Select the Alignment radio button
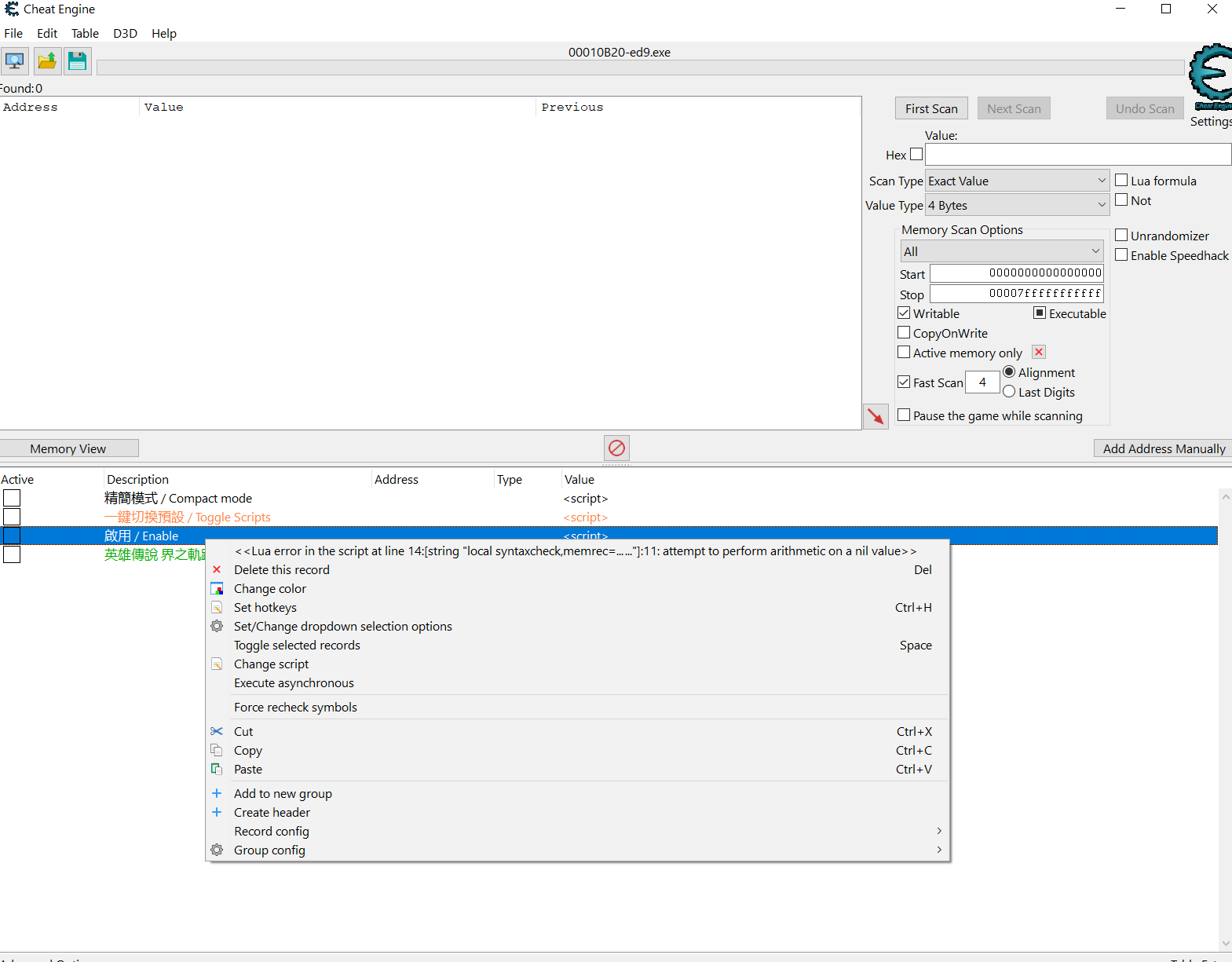The image size is (1232, 962). point(1009,372)
